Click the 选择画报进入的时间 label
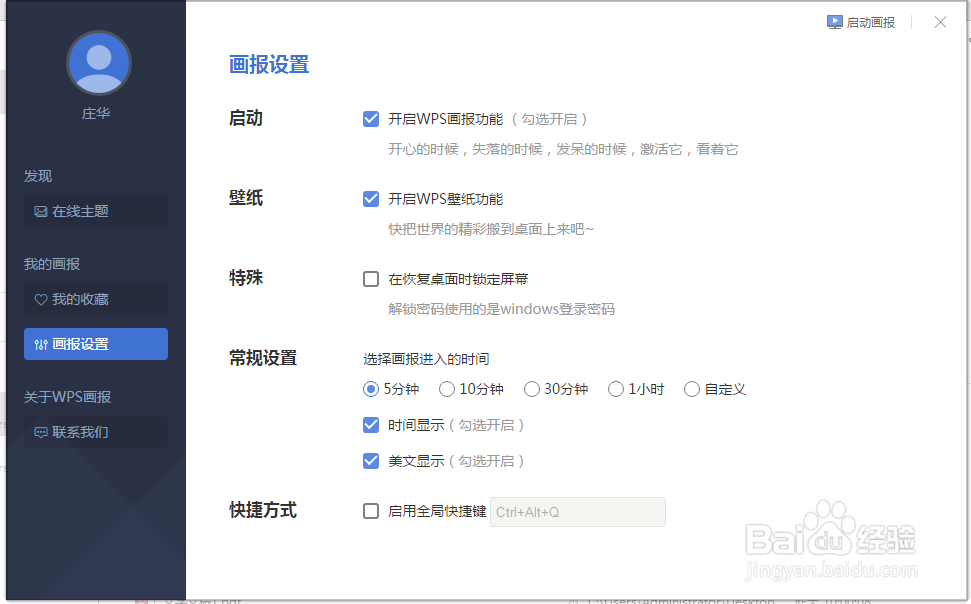This screenshot has height=604, width=971. pyautogui.click(x=426, y=359)
